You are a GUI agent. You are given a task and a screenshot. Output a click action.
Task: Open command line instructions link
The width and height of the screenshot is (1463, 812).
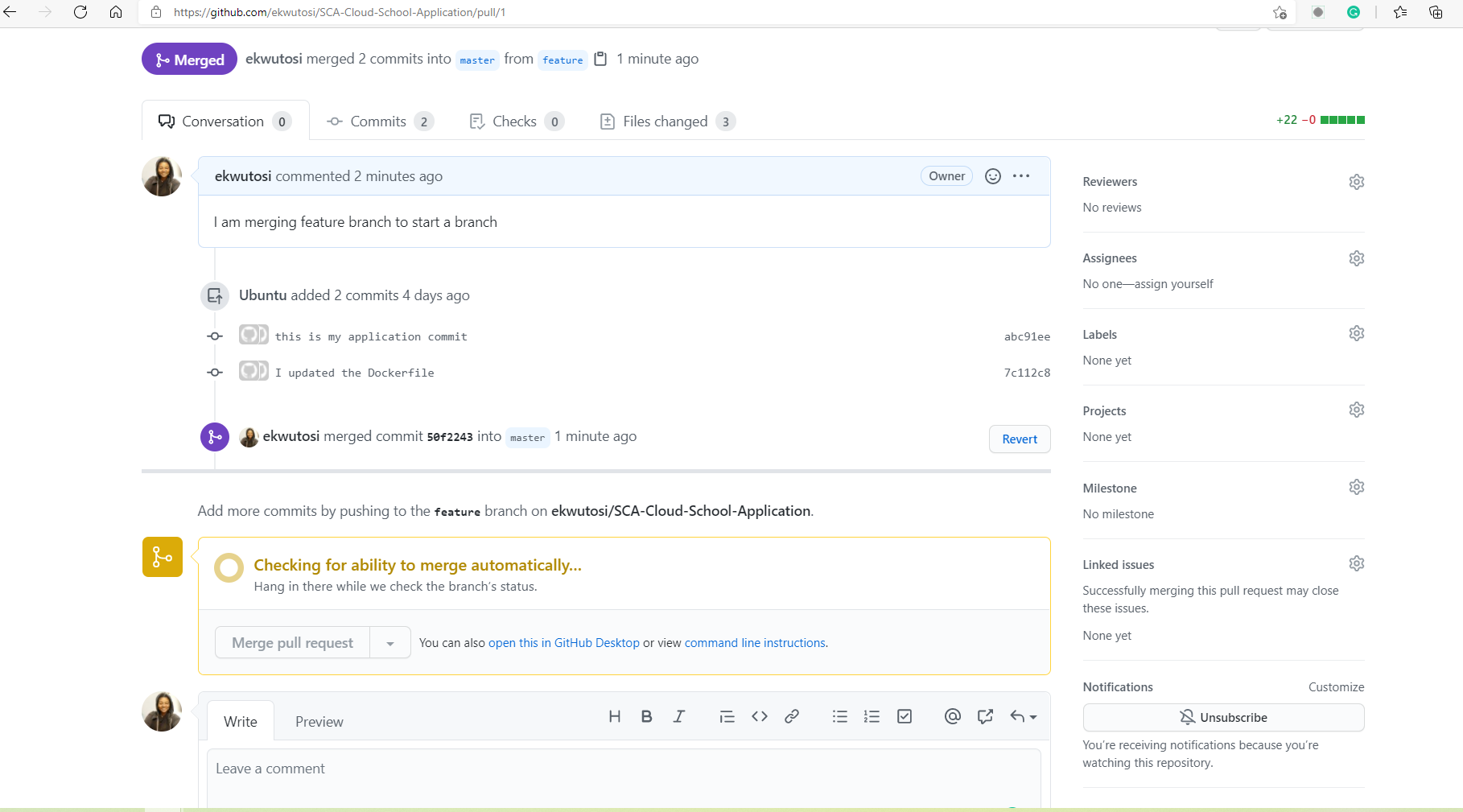(755, 643)
